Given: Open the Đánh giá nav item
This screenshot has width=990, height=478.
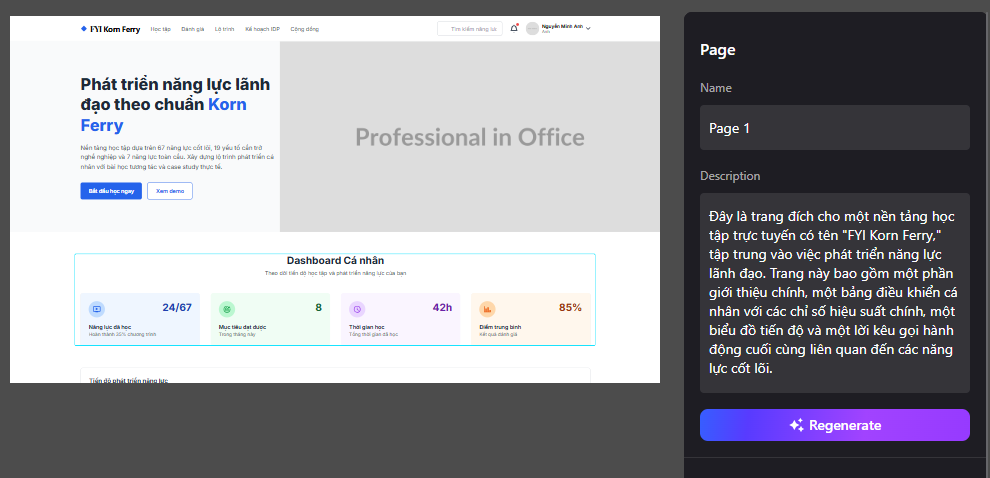Looking at the screenshot, I should click(192, 29).
